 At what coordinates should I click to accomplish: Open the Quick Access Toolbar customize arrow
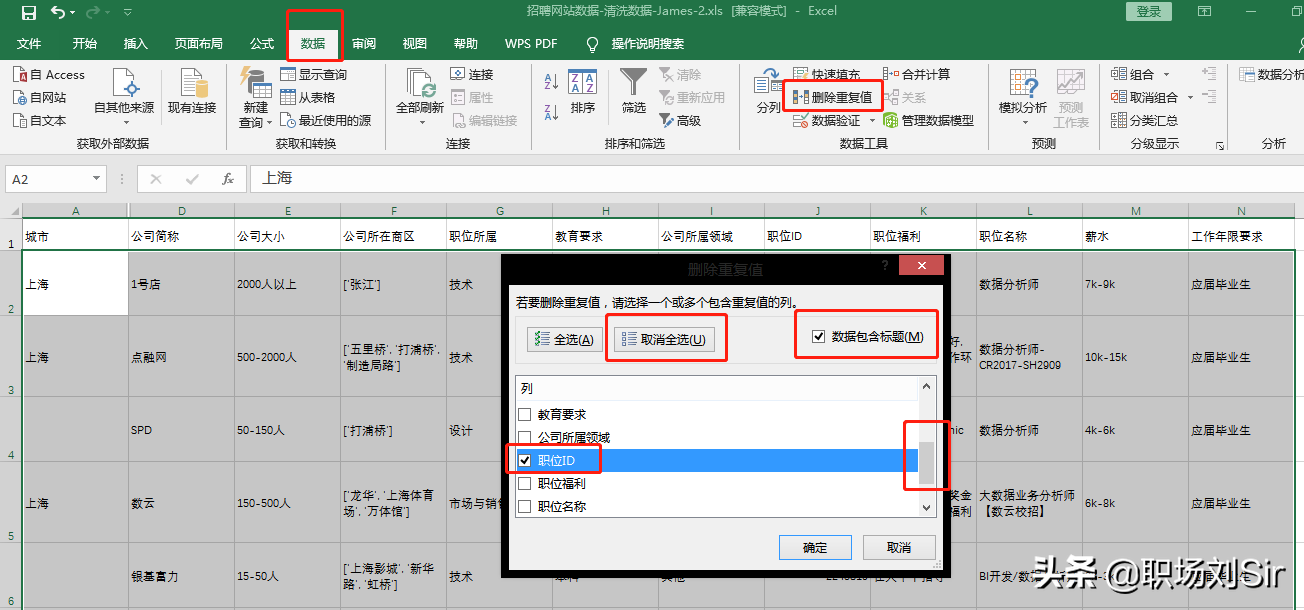[127, 13]
